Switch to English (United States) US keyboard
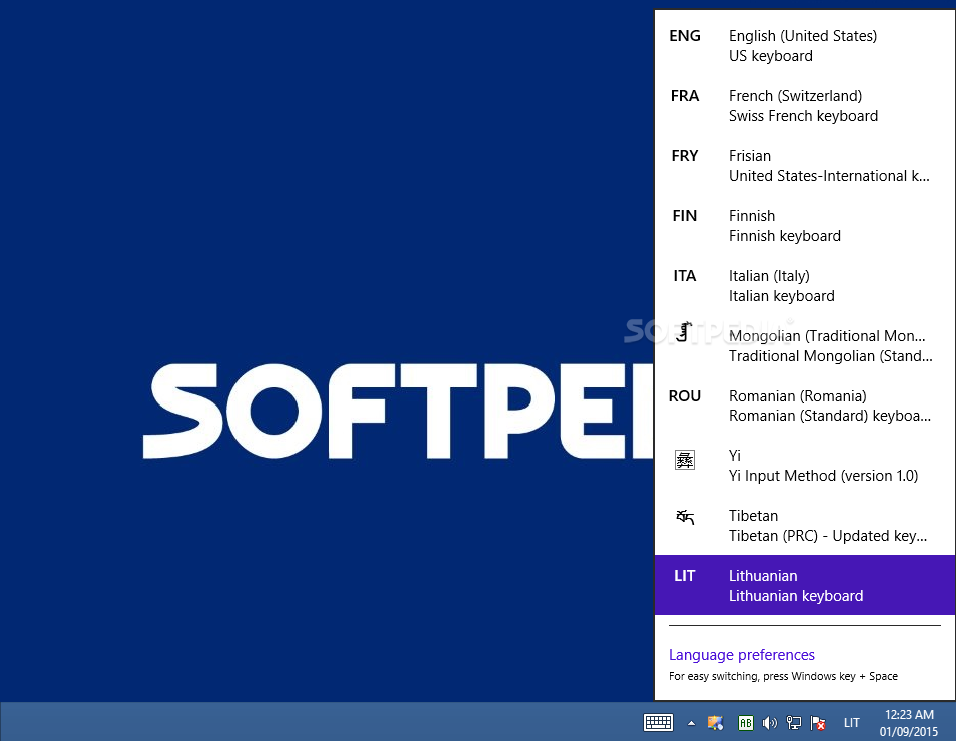 805,46
